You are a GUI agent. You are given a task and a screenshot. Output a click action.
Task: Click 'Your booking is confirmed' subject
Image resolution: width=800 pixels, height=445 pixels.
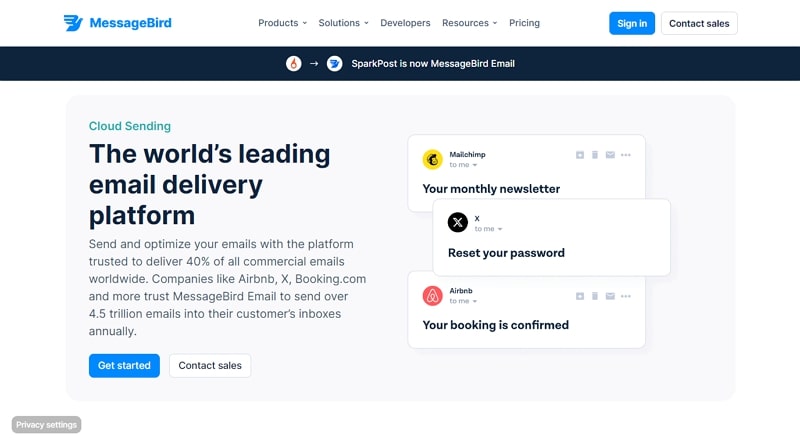(495, 325)
